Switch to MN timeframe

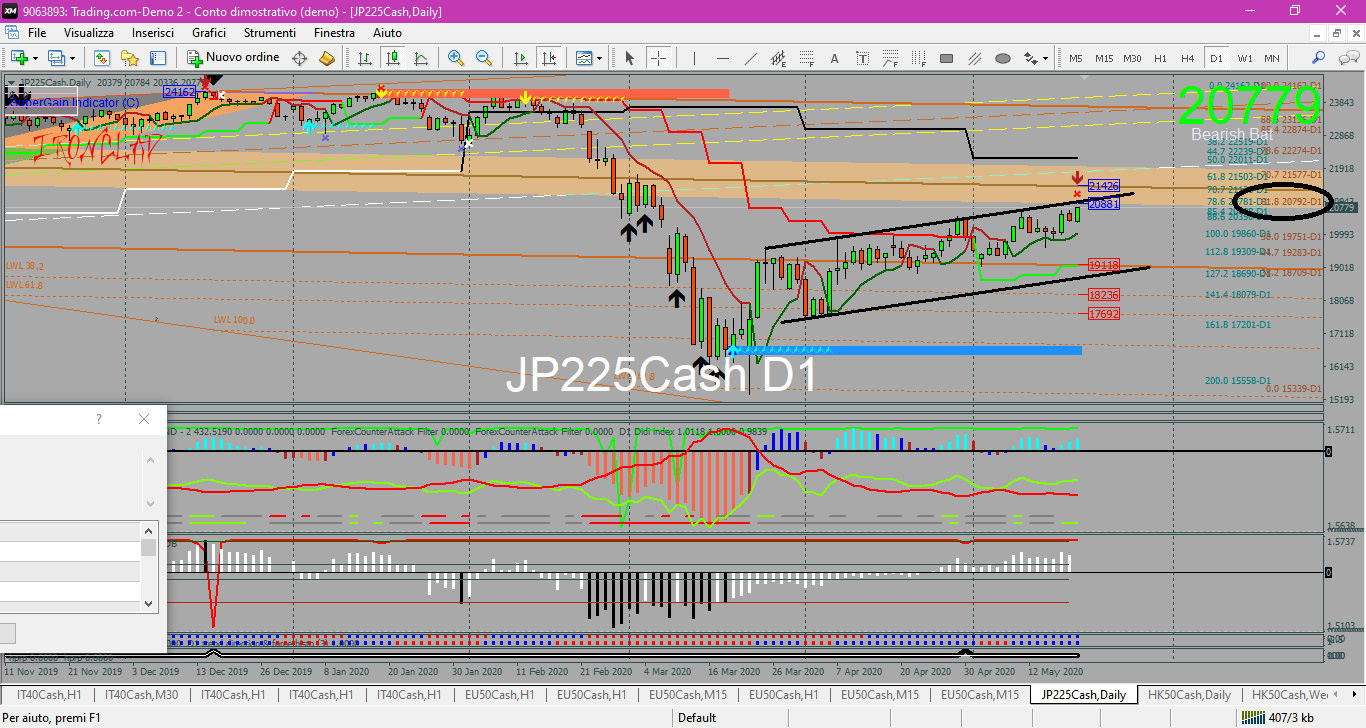1272,58
